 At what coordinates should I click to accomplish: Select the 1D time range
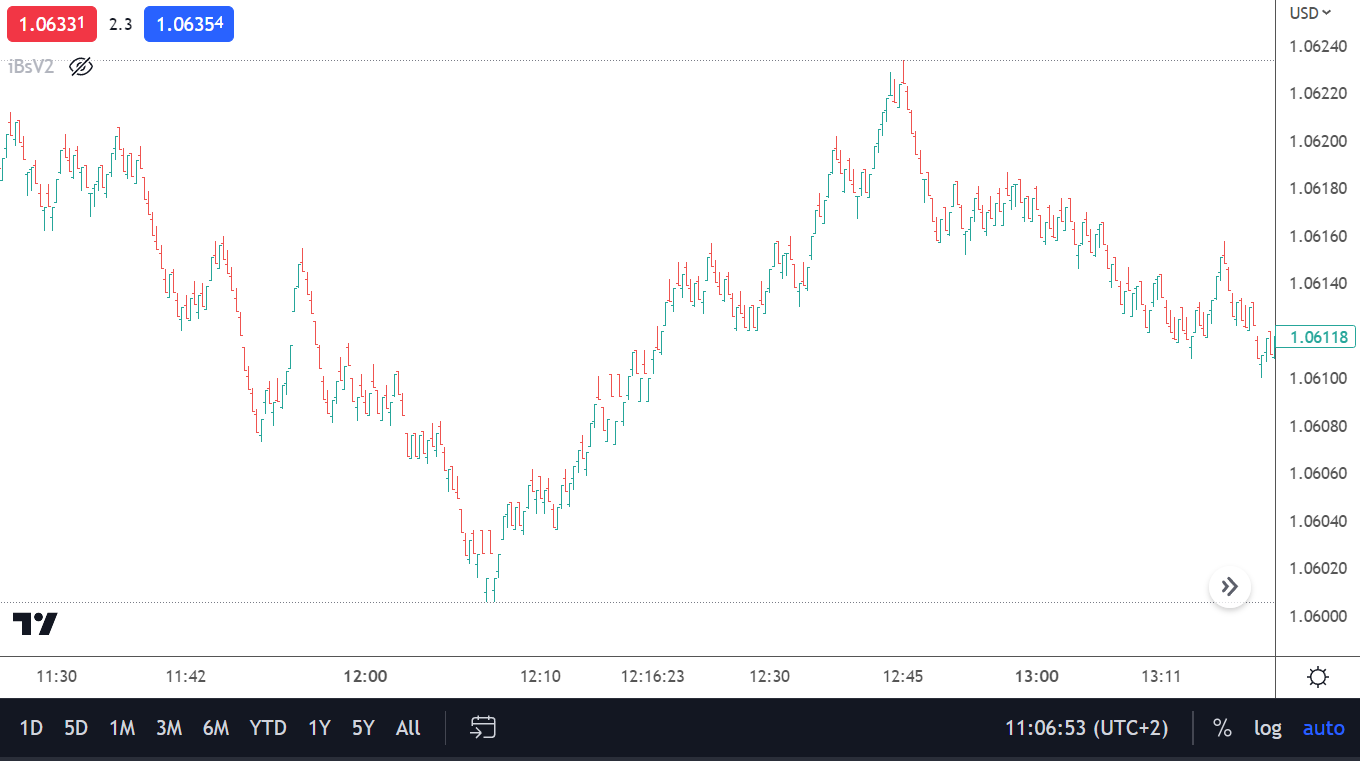tap(31, 728)
